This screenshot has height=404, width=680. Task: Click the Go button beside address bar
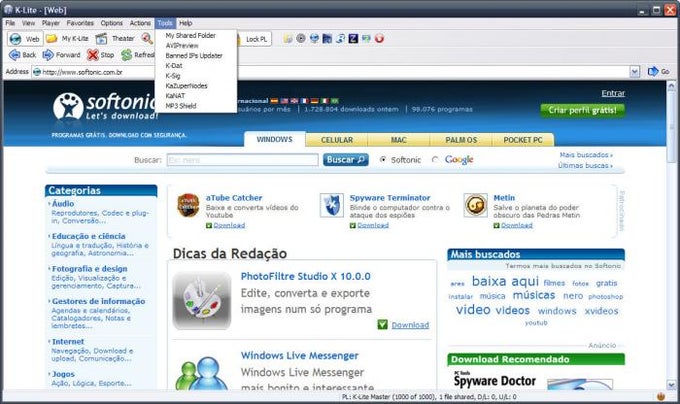click(658, 72)
